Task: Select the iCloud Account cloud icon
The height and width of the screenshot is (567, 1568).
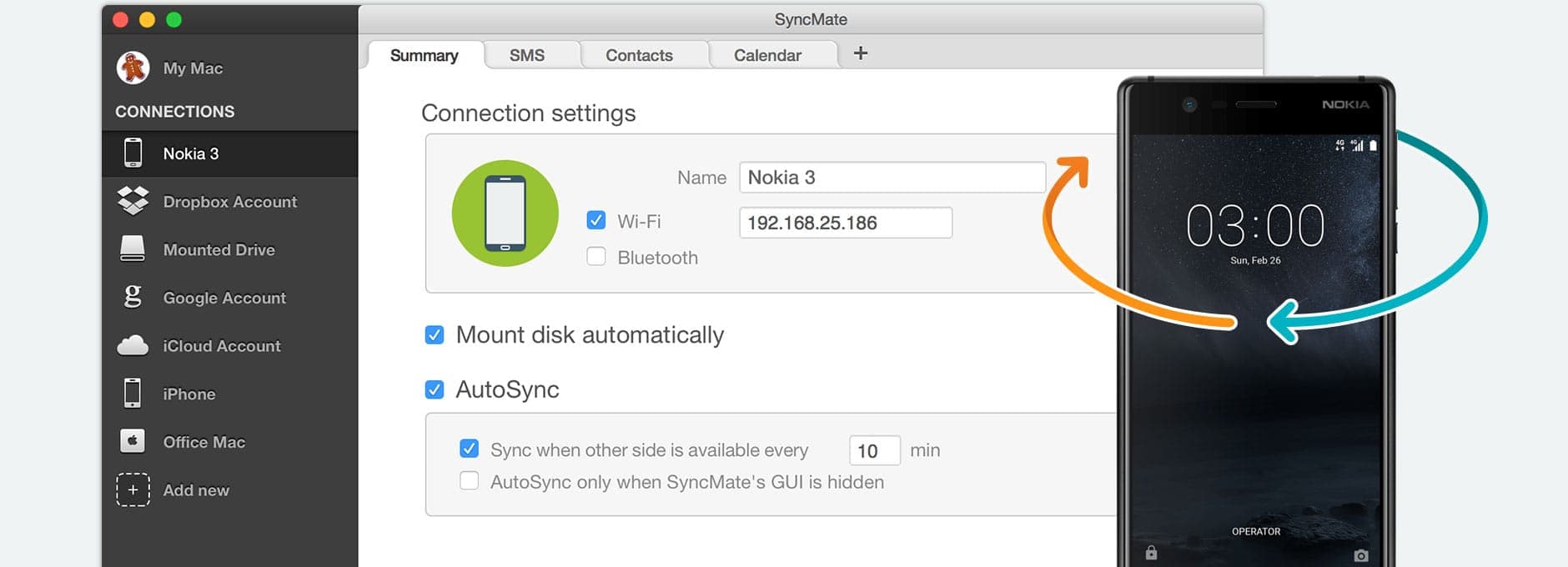Action: (x=133, y=345)
